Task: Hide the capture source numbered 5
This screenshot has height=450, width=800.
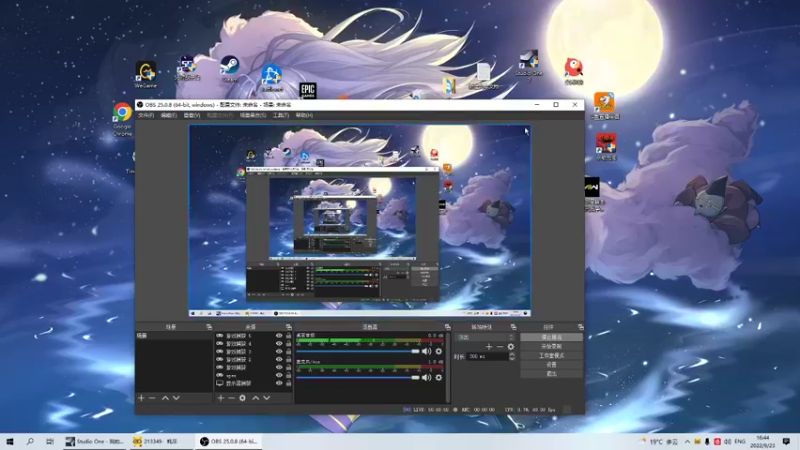Action: (x=279, y=336)
